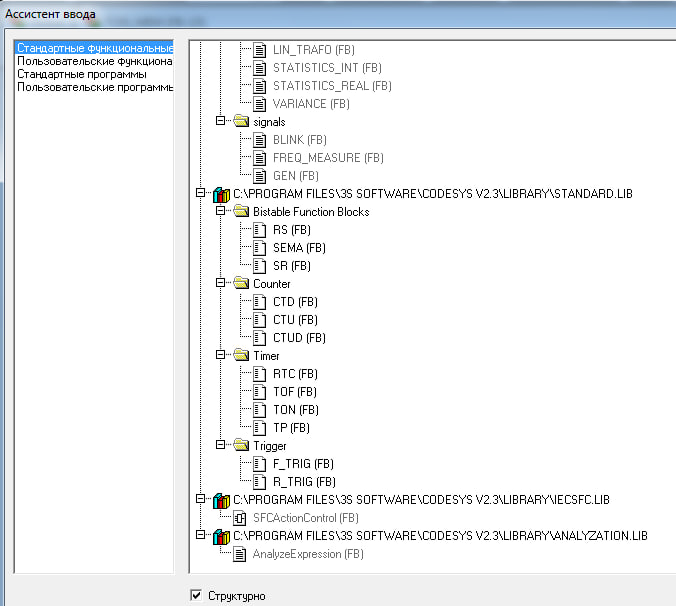Click the block icon beside SEMA (FB)

click(260, 248)
